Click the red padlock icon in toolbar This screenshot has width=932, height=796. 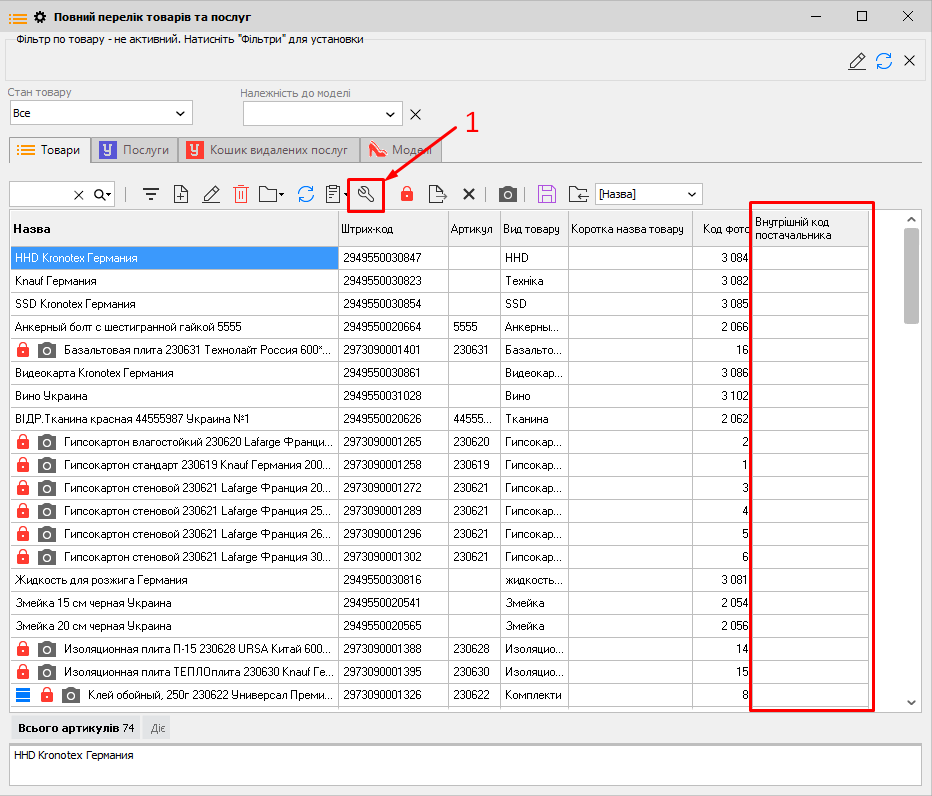point(407,194)
